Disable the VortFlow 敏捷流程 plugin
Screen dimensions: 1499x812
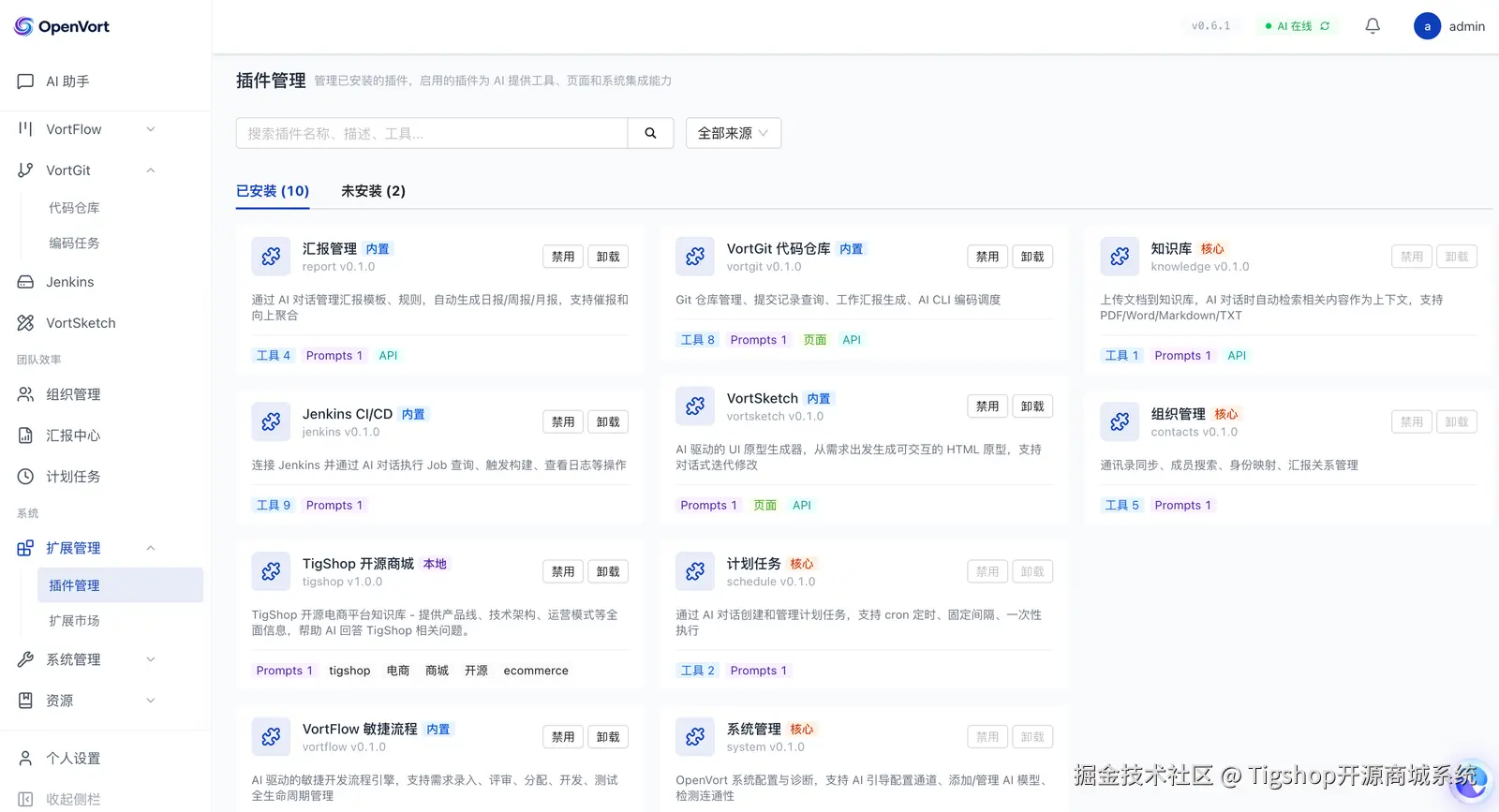pos(563,737)
